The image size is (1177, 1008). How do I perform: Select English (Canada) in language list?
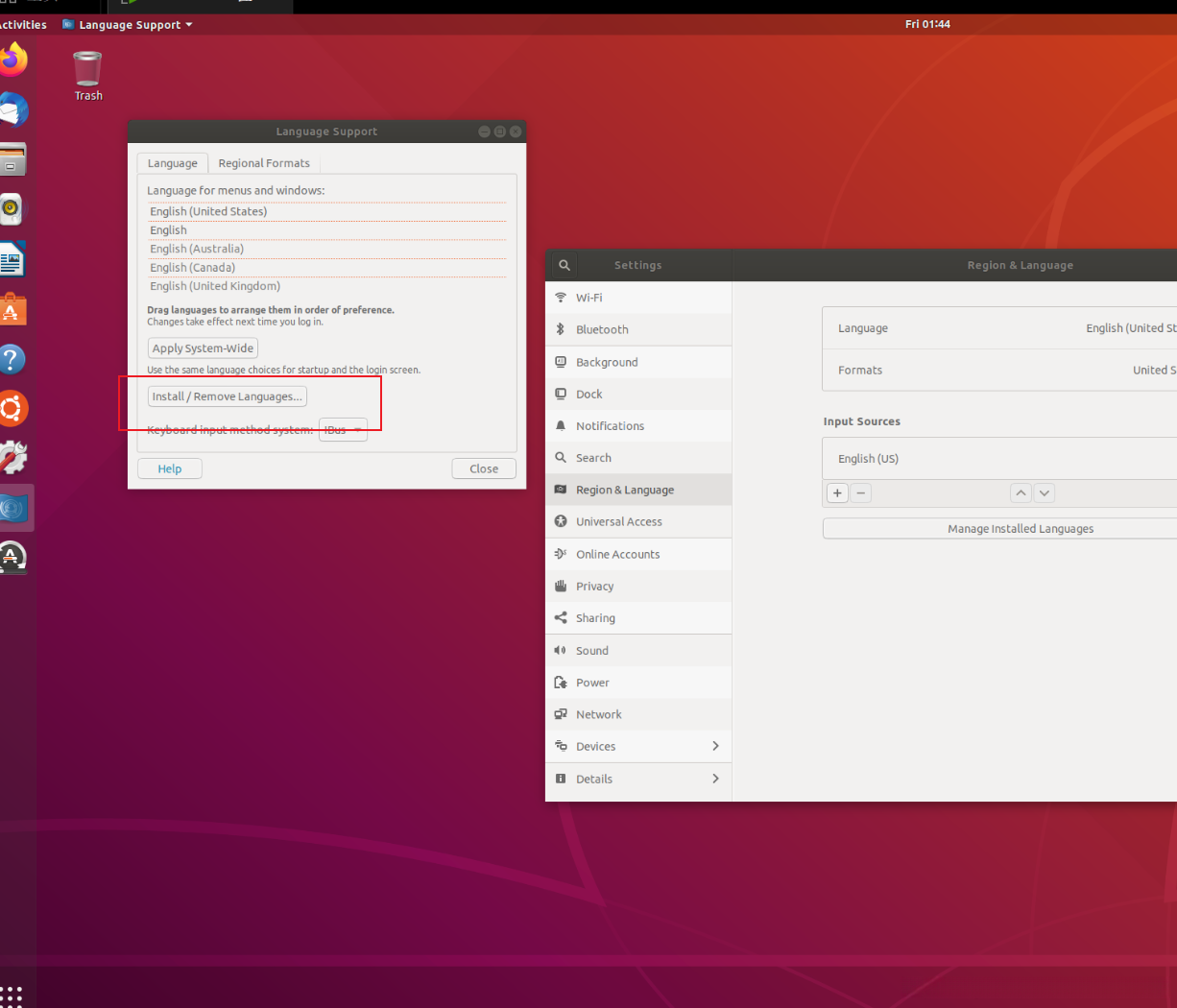326,268
